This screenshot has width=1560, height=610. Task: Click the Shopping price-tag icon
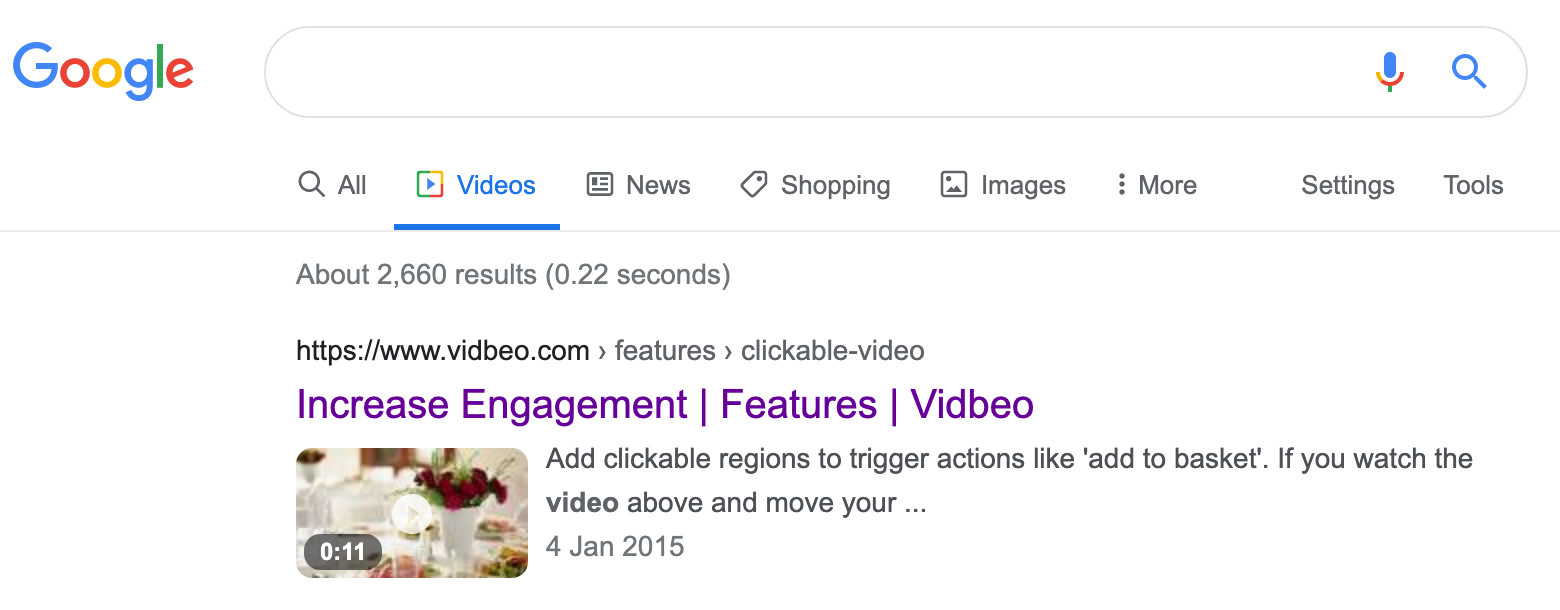[753, 184]
